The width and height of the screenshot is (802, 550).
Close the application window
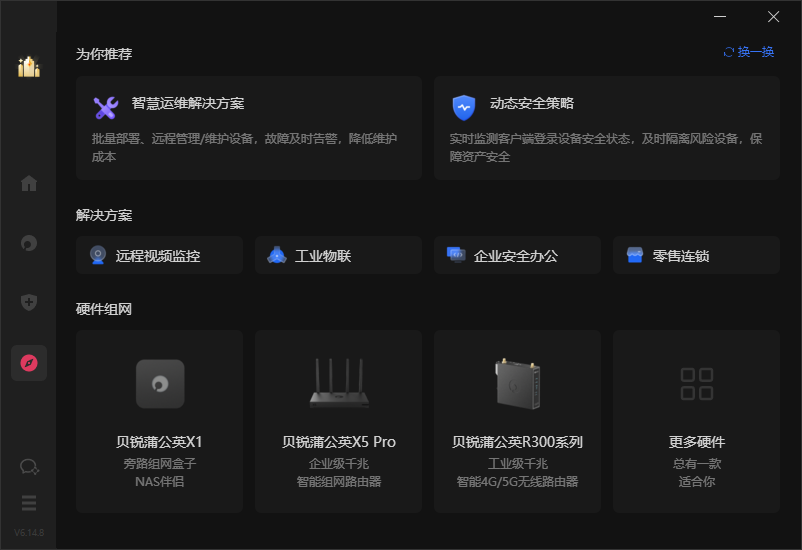click(x=773, y=16)
